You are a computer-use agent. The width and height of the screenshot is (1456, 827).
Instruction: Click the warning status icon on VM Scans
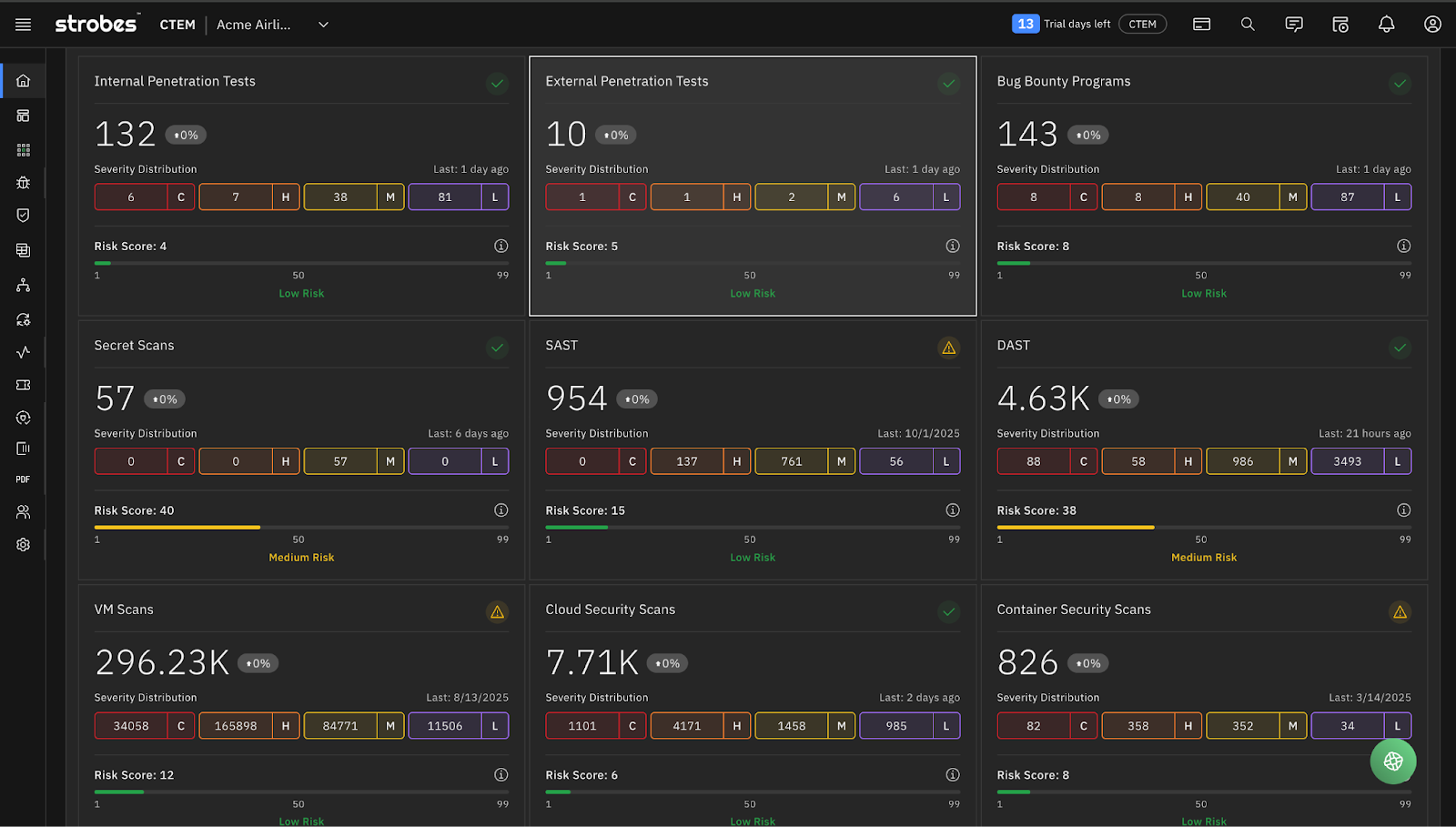coord(497,611)
